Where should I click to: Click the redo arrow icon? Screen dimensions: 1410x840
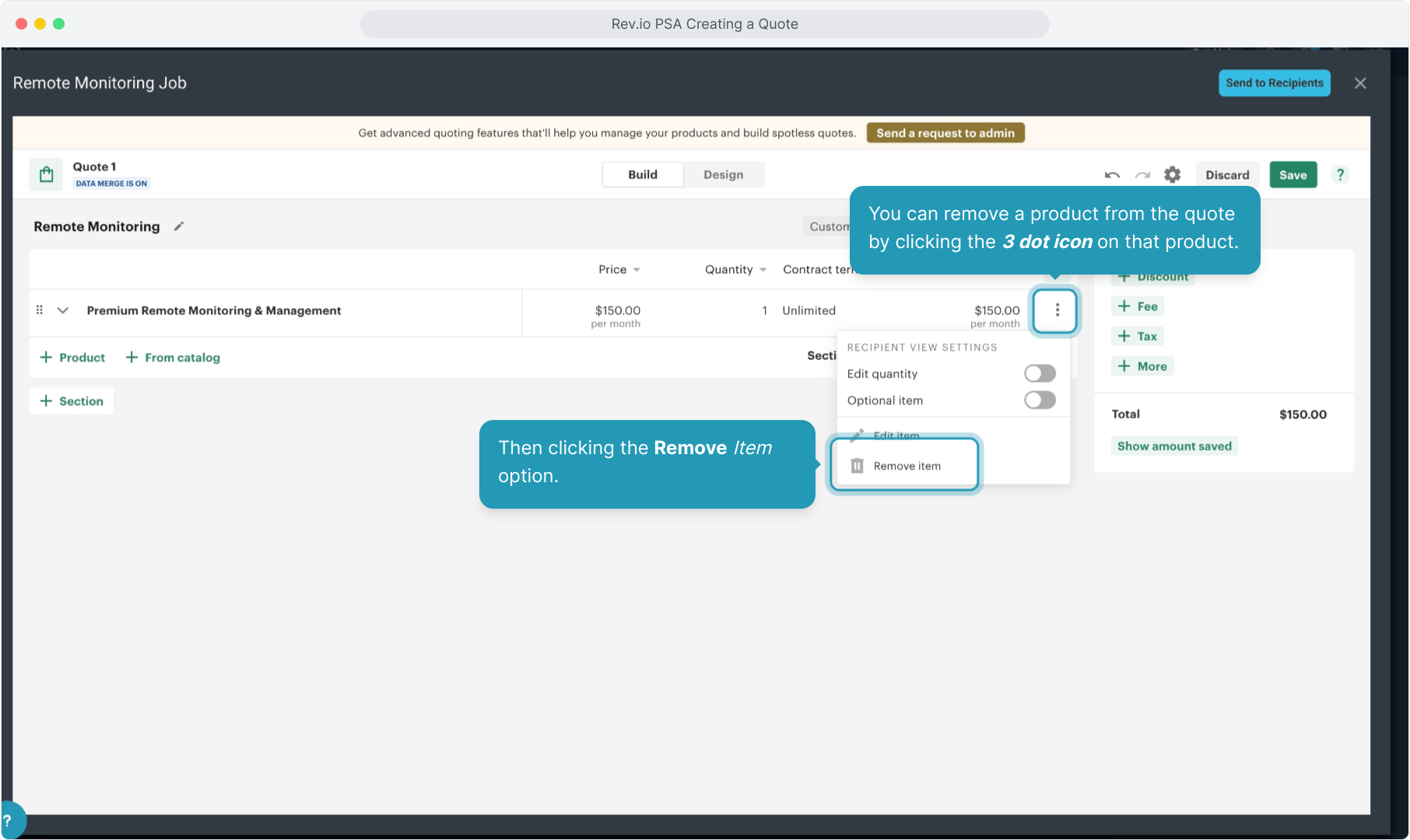(x=1142, y=175)
